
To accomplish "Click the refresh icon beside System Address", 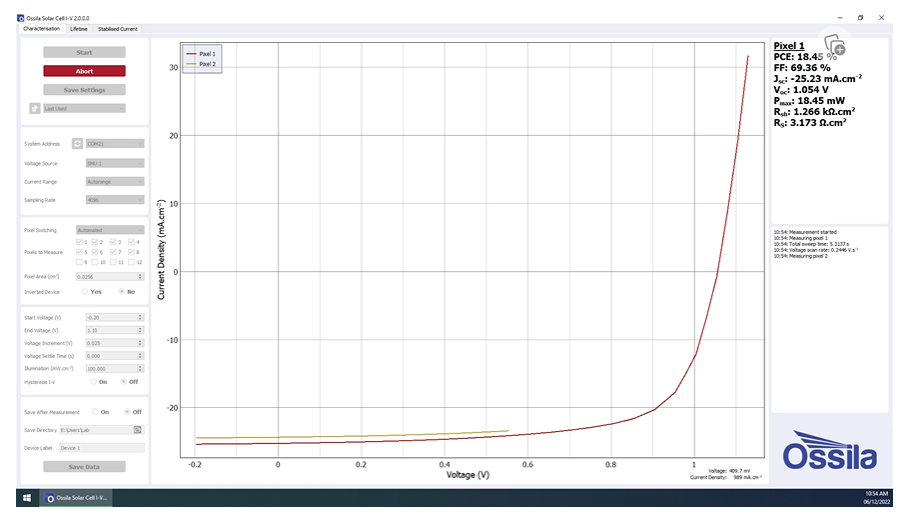I will 78,143.
